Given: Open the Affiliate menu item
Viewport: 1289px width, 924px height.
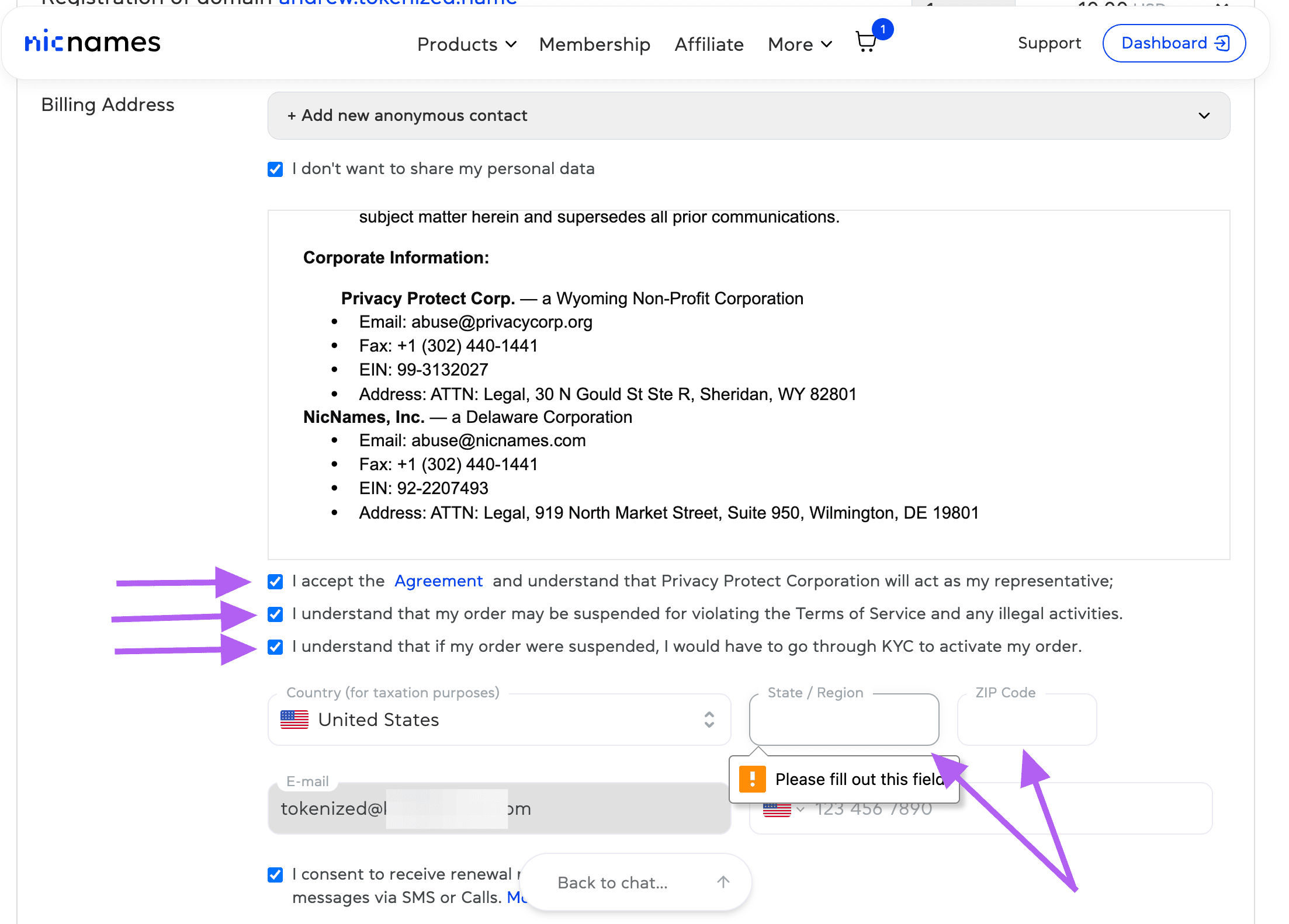Looking at the screenshot, I should coord(709,44).
